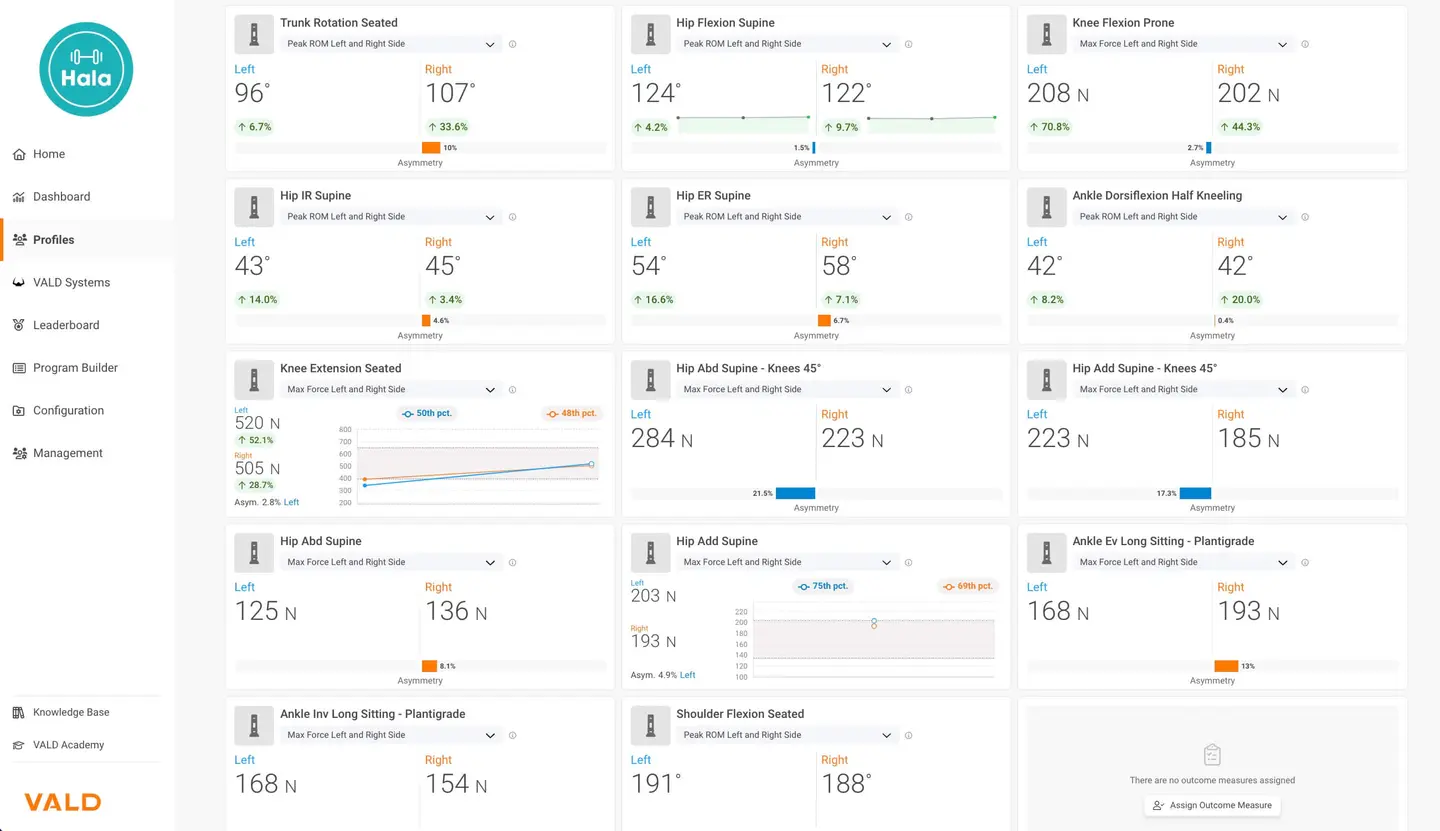The height and width of the screenshot is (831, 1440).
Task: Expand the Hip IR Supine Peak ROM dropdown
Action: (x=390, y=217)
